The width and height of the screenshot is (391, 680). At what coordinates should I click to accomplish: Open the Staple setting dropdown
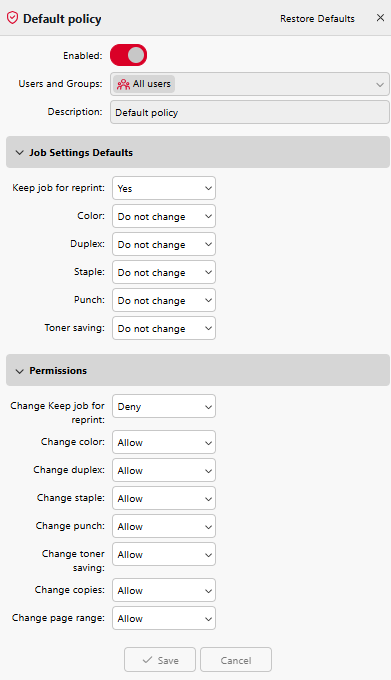pos(164,272)
